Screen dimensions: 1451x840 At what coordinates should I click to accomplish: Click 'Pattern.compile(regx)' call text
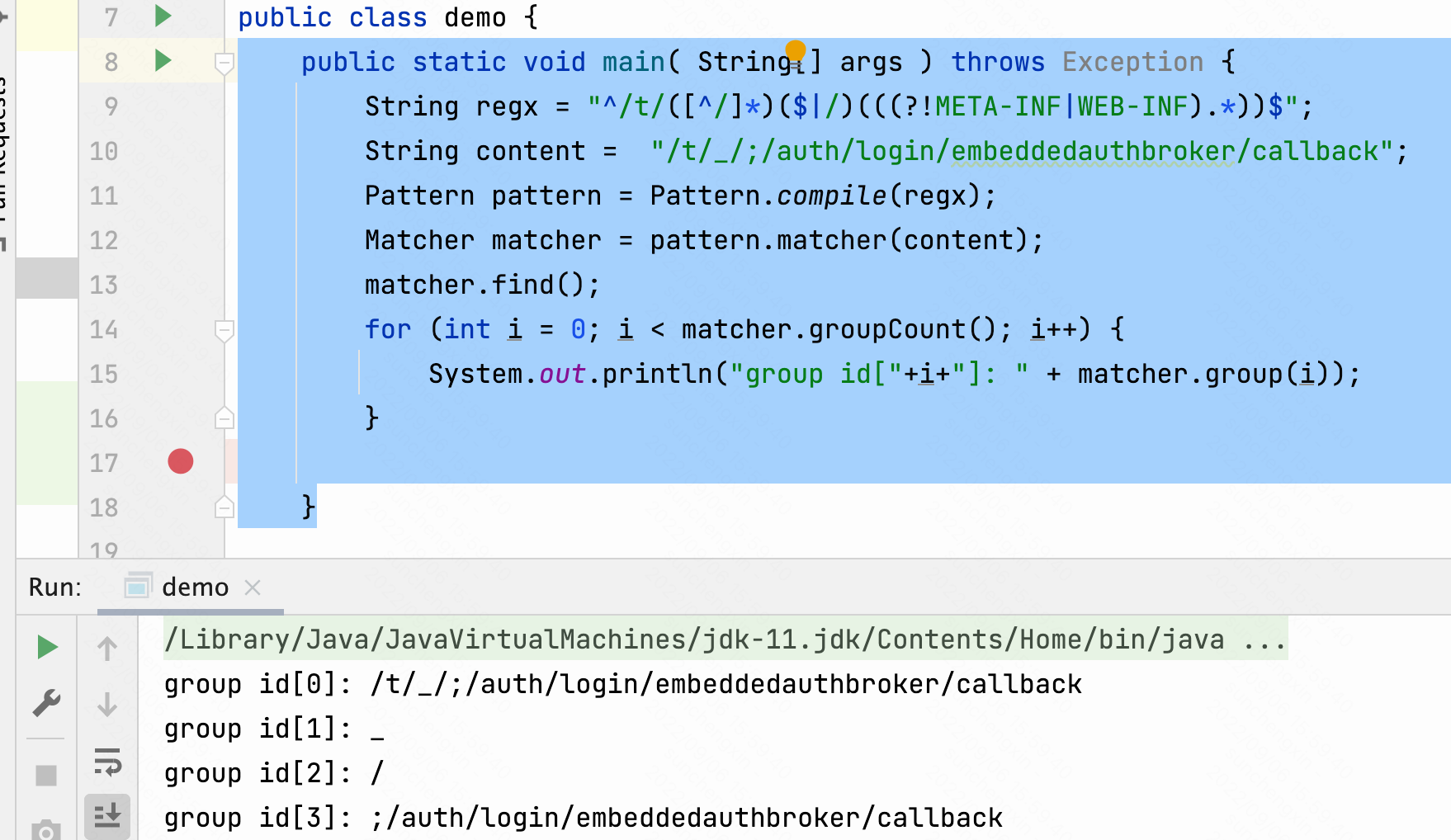coord(815,196)
